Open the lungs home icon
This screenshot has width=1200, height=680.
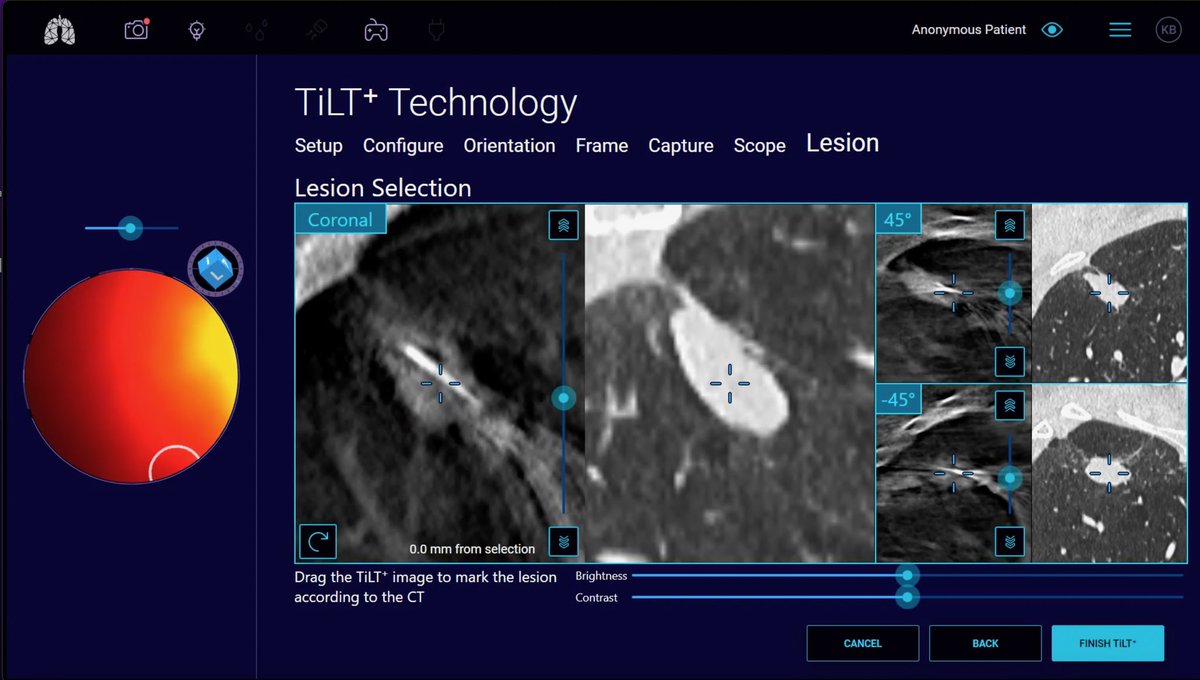point(60,31)
